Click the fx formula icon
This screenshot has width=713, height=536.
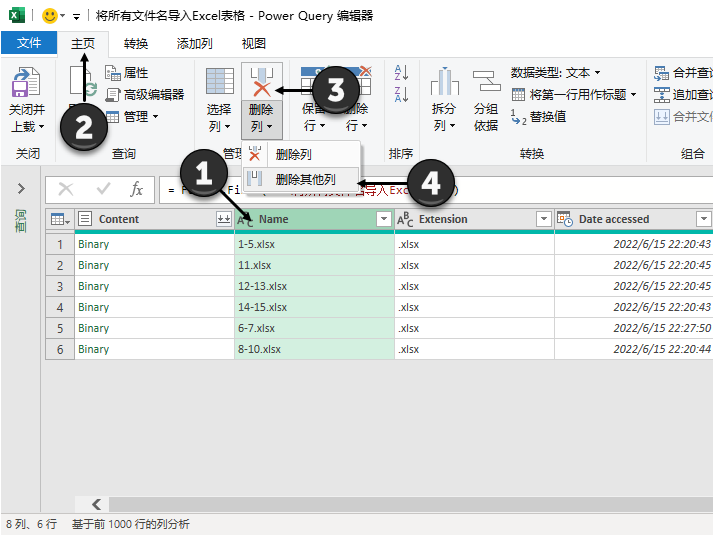coord(136,189)
